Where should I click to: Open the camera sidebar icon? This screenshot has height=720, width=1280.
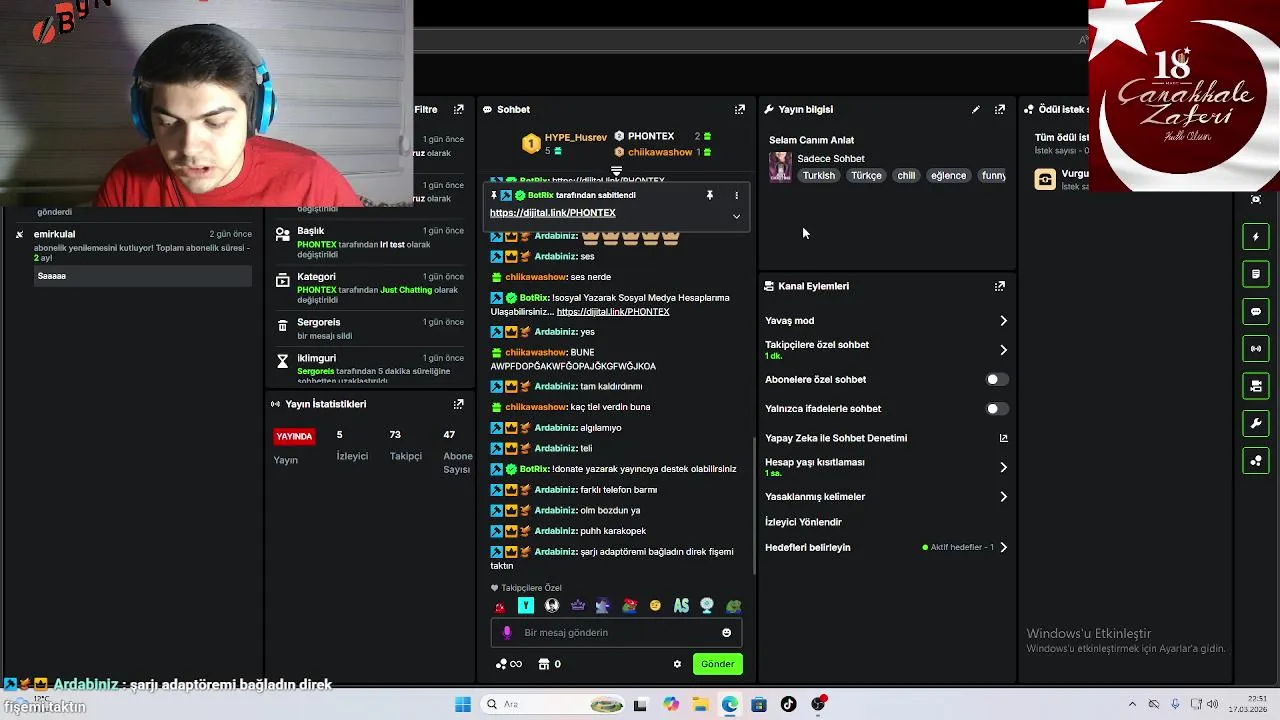[1256, 386]
